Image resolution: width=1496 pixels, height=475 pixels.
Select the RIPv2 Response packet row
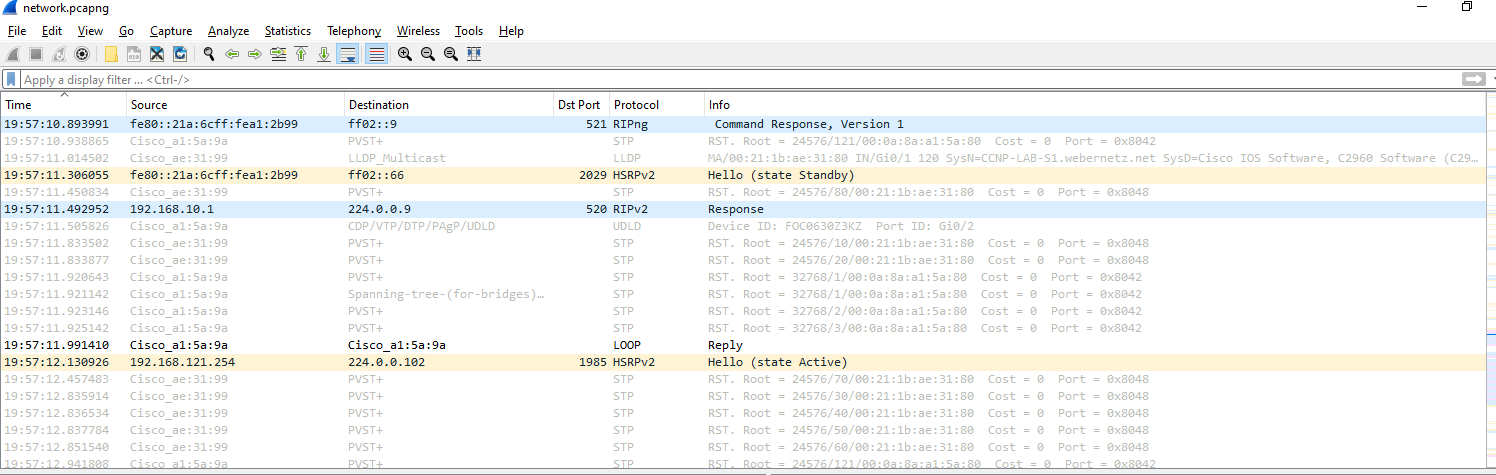pyautogui.click(x=400, y=209)
